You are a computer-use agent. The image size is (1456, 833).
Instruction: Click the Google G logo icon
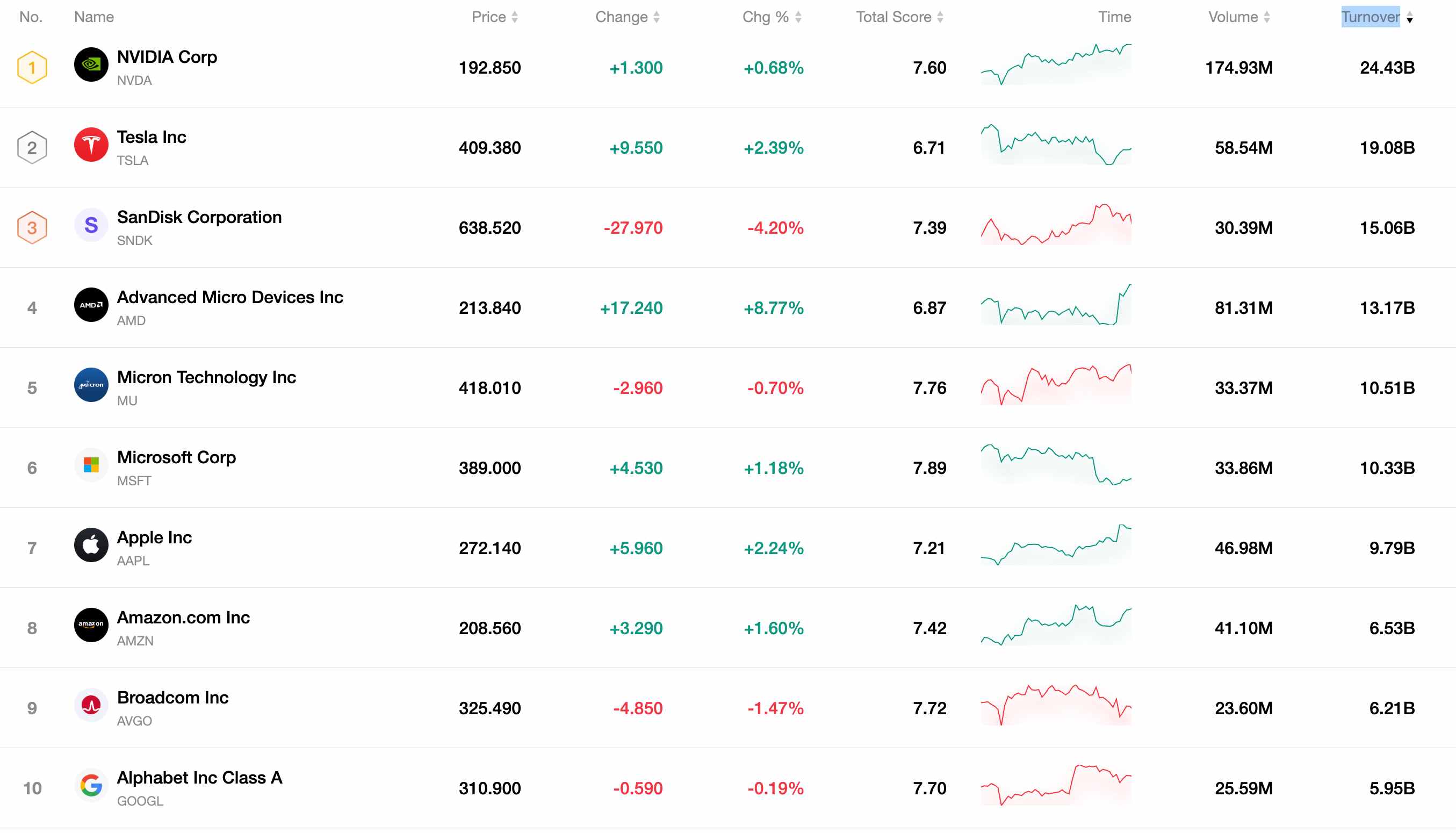(91, 786)
